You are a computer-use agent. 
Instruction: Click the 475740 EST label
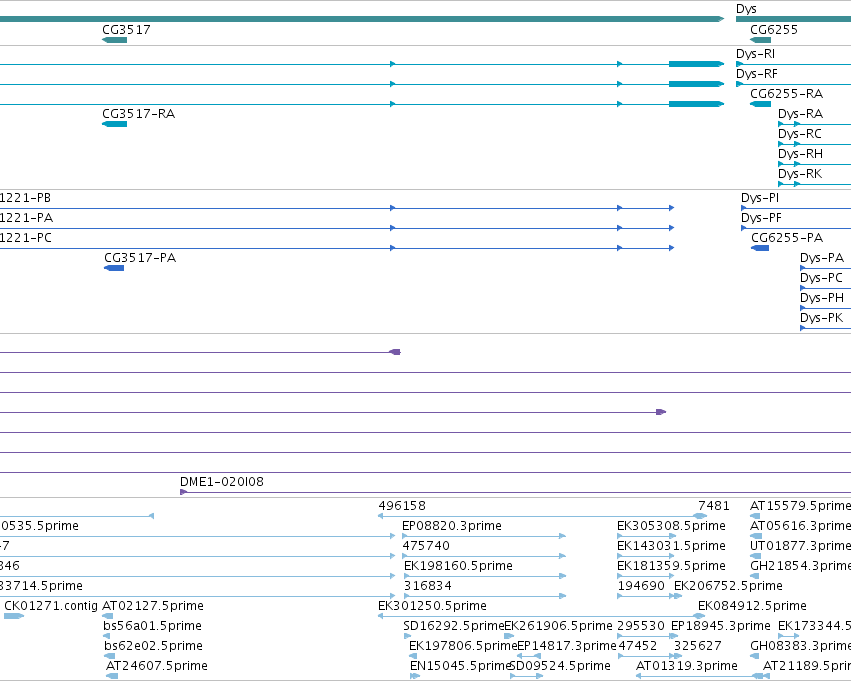426,546
